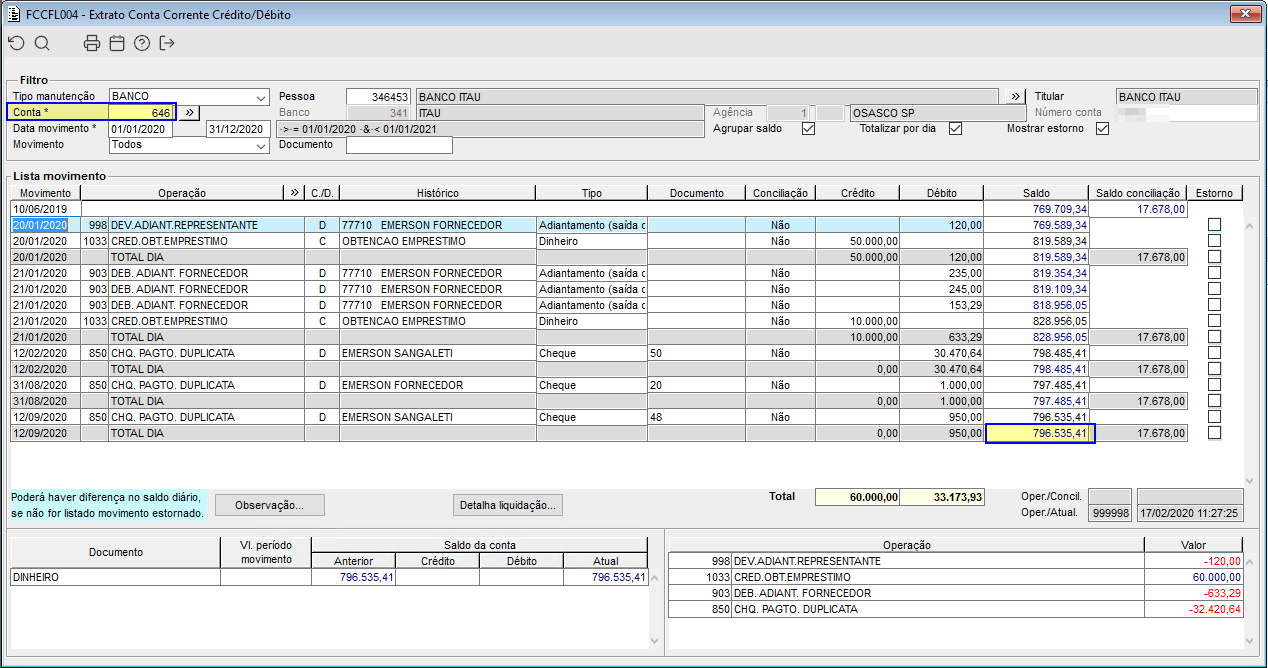This screenshot has height=668, width=1268.
Task: Open help via question mark icon
Action: pyautogui.click(x=142, y=43)
